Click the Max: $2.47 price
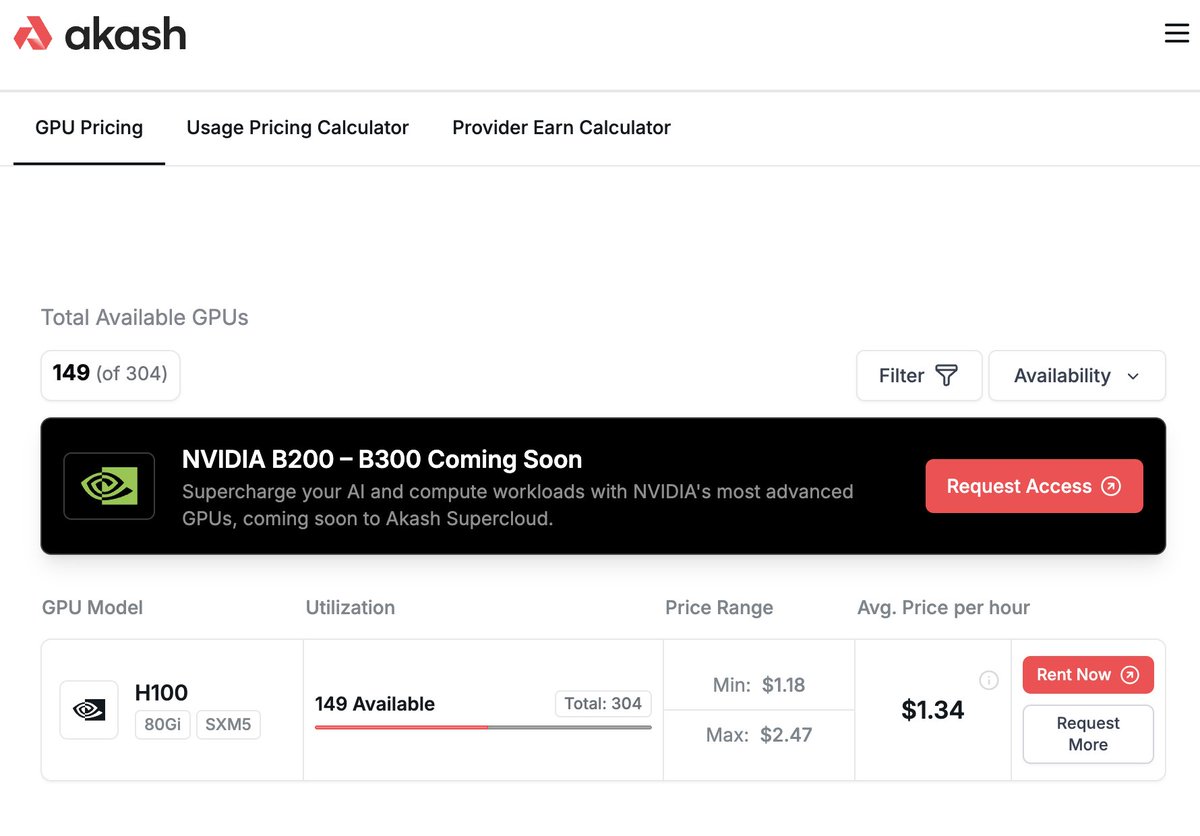The image size is (1200, 836). [x=759, y=735]
